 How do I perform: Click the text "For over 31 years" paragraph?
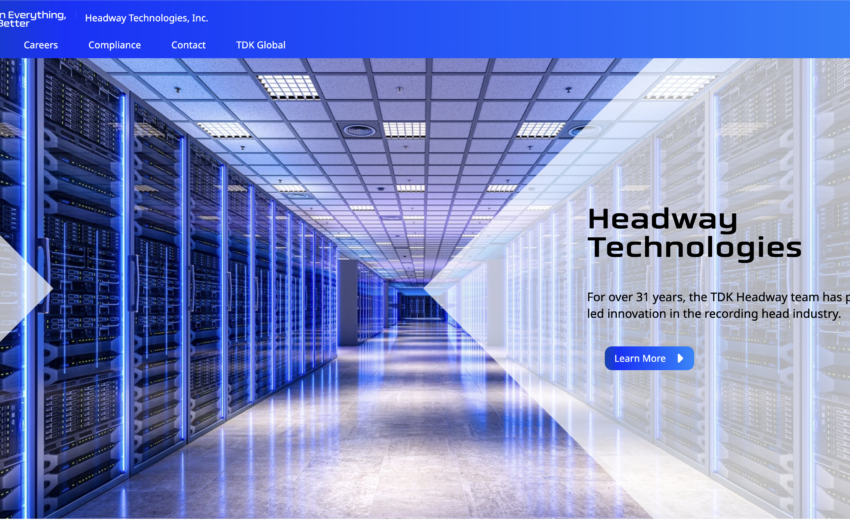tap(718, 305)
